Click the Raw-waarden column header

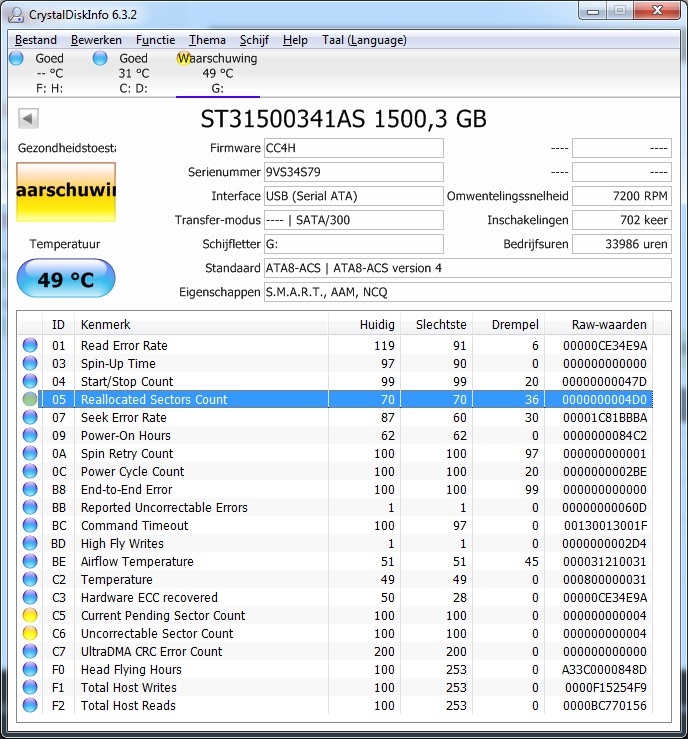click(x=599, y=324)
